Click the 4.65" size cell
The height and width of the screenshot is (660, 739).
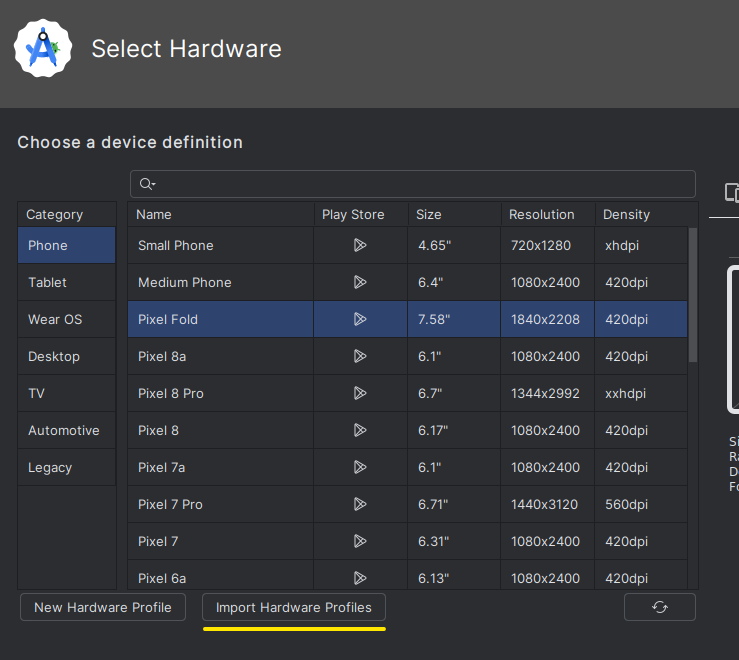click(454, 245)
